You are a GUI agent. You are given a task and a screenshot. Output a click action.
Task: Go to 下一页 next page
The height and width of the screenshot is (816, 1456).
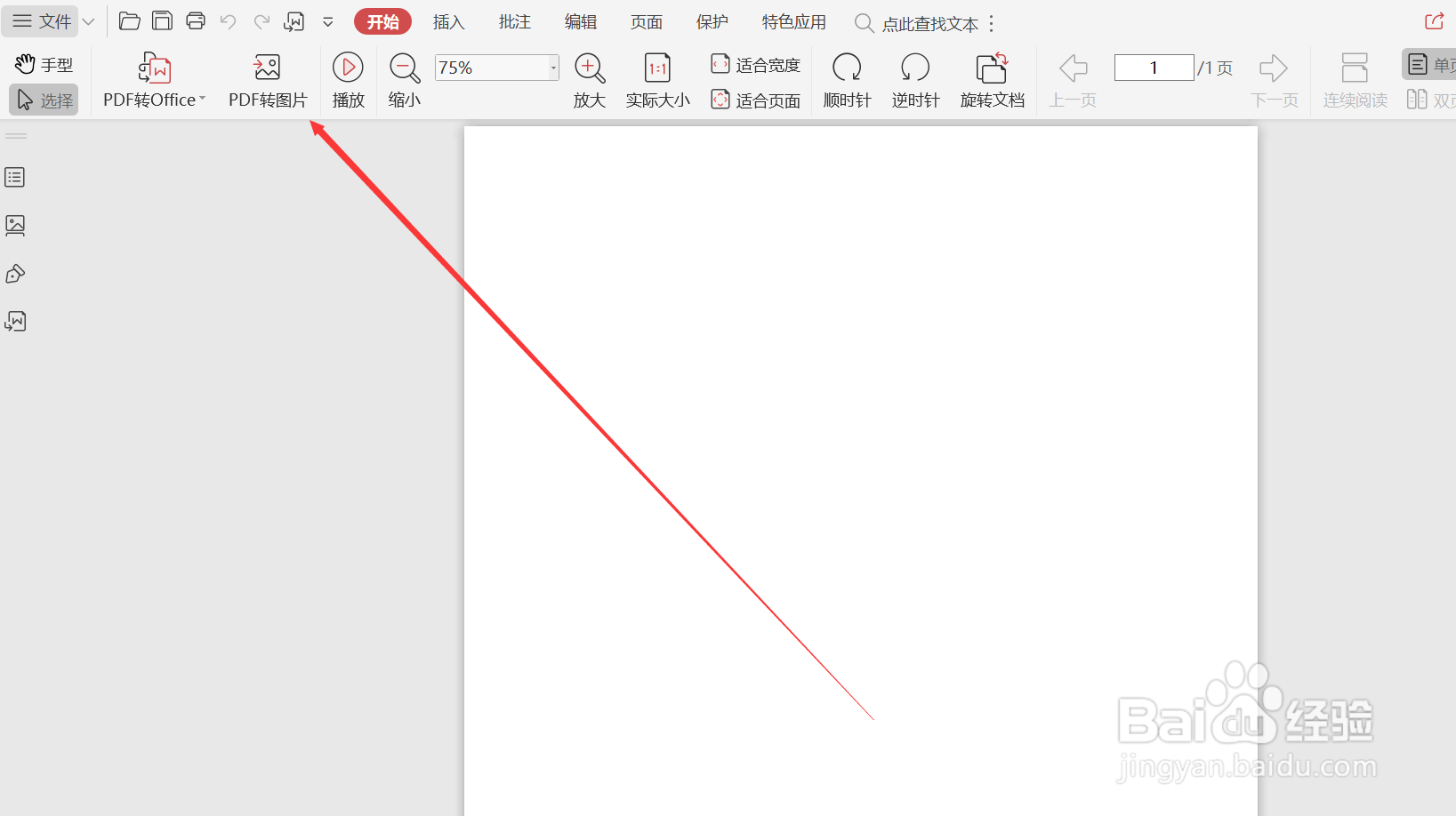point(1275,81)
